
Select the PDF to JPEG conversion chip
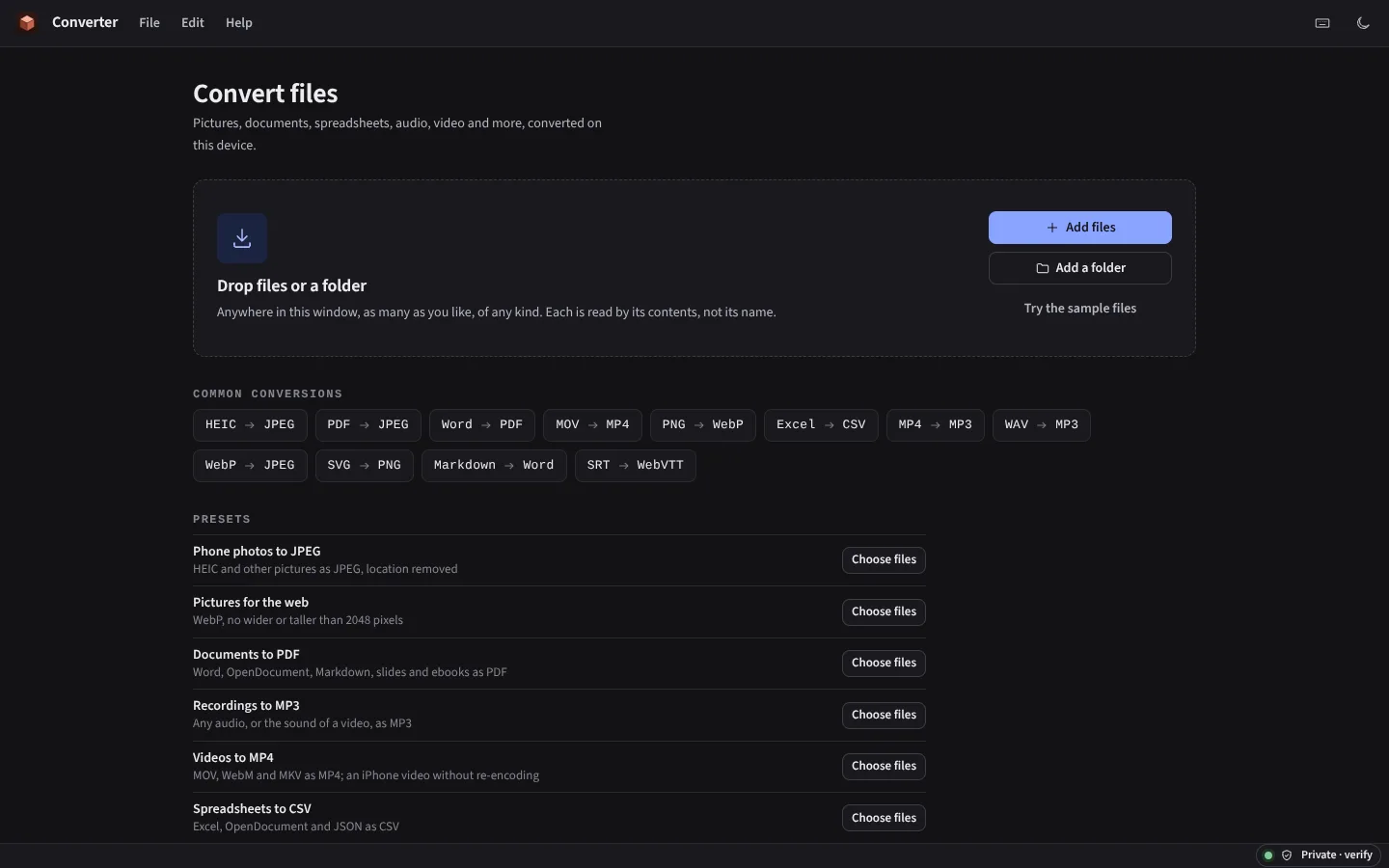pyautogui.click(x=368, y=425)
